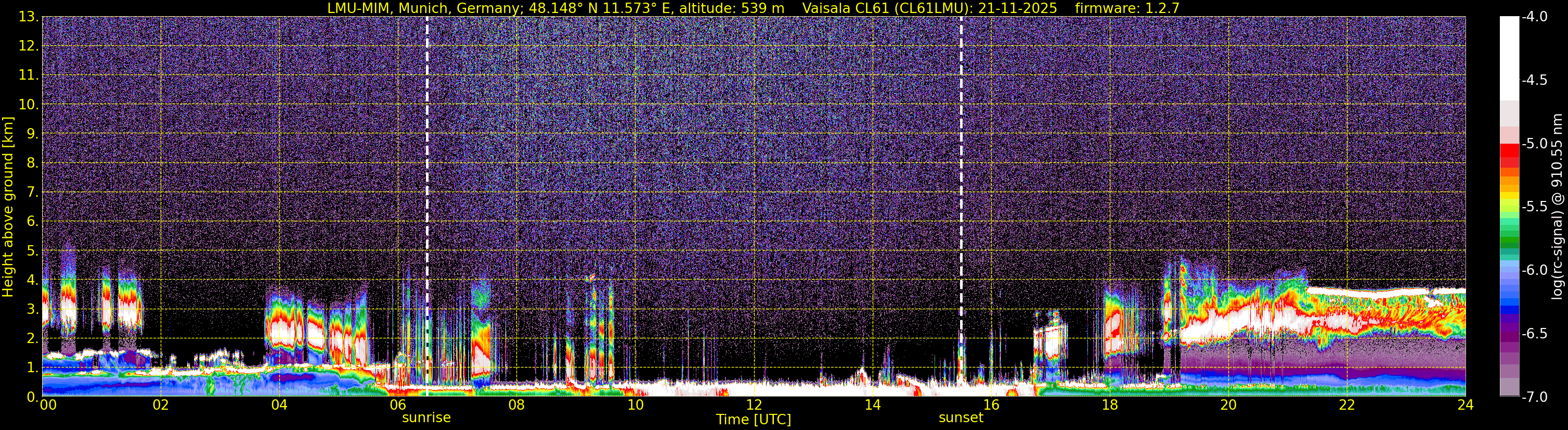1568x430 pixels.
Task: Click the sunset dashed vertical line
Action: click(x=961, y=207)
